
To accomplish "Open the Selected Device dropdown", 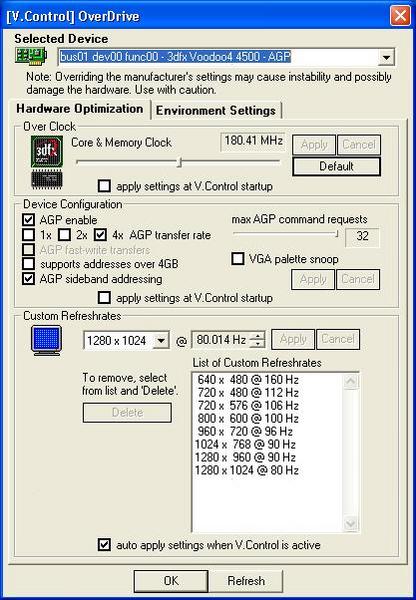I will click(x=386, y=57).
